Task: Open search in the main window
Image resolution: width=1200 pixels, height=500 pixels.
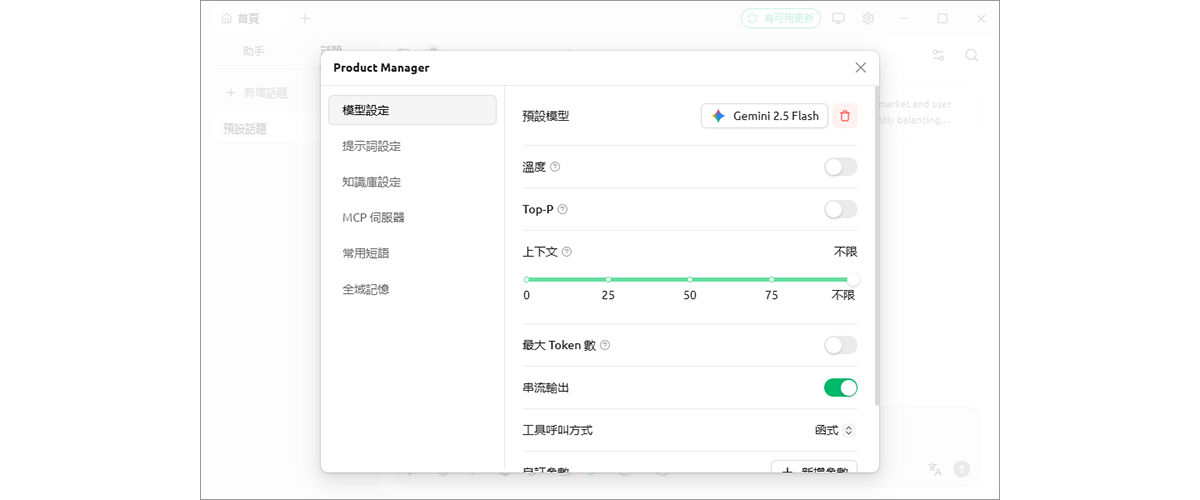Action: click(x=971, y=55)
